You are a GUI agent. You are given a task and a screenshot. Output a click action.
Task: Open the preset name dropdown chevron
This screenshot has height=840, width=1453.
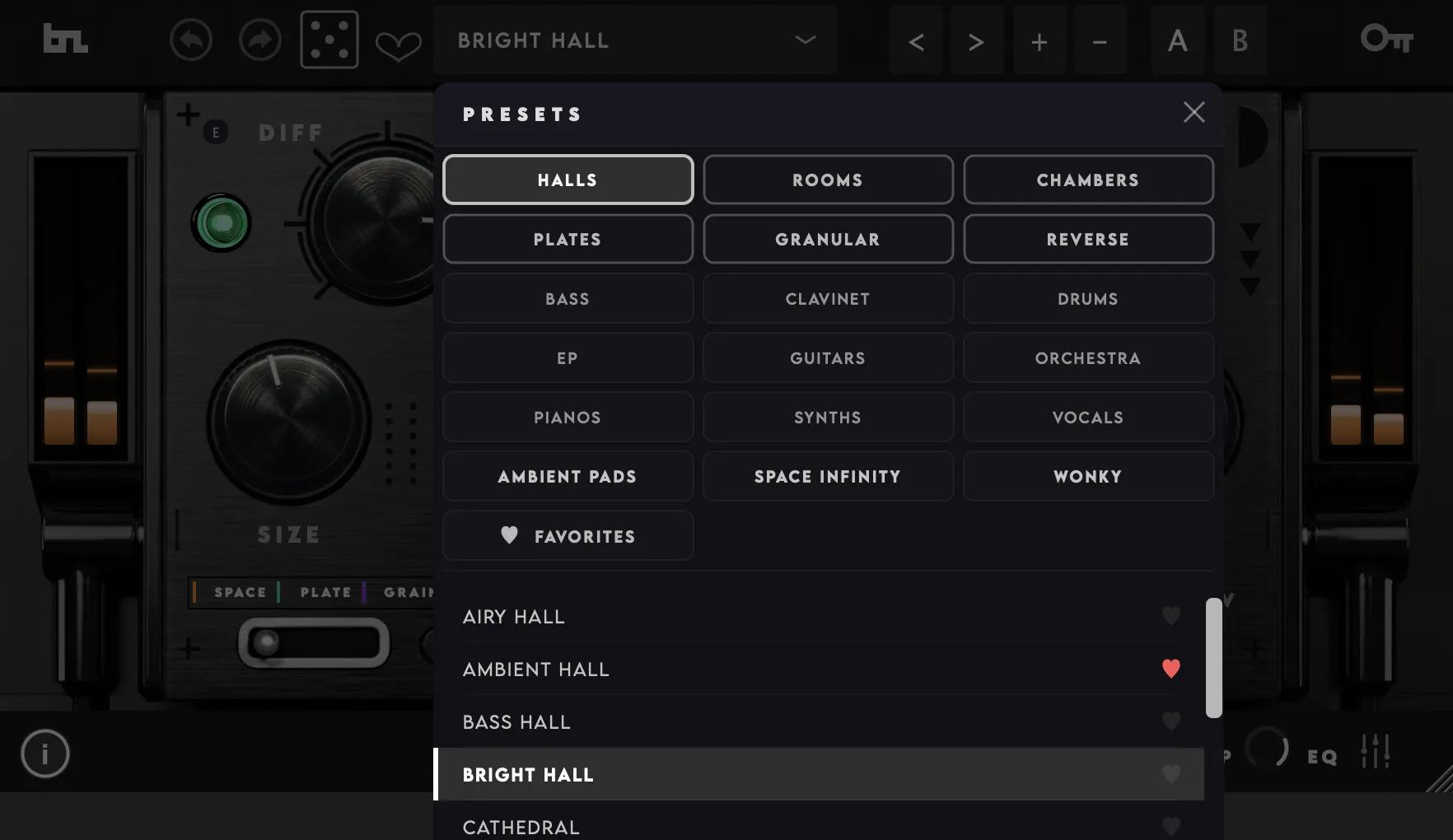(x=804, y=40)
